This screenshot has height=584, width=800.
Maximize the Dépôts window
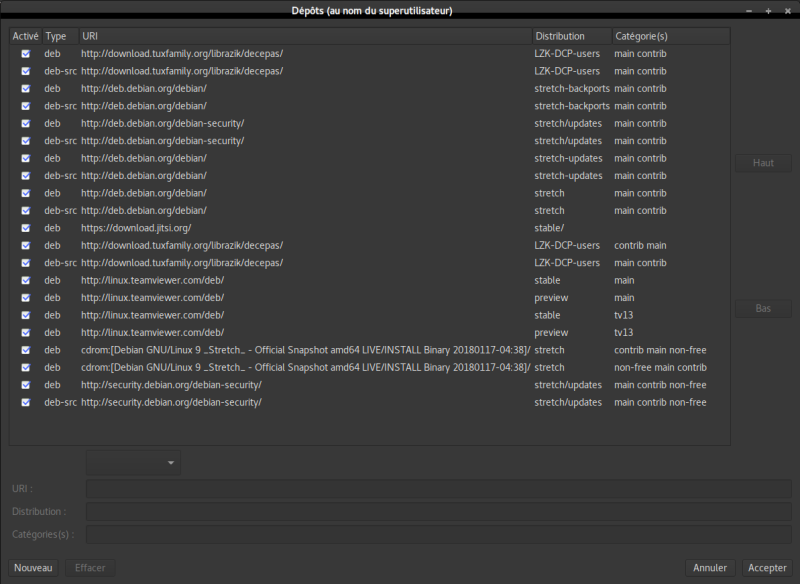coord(768,11)
